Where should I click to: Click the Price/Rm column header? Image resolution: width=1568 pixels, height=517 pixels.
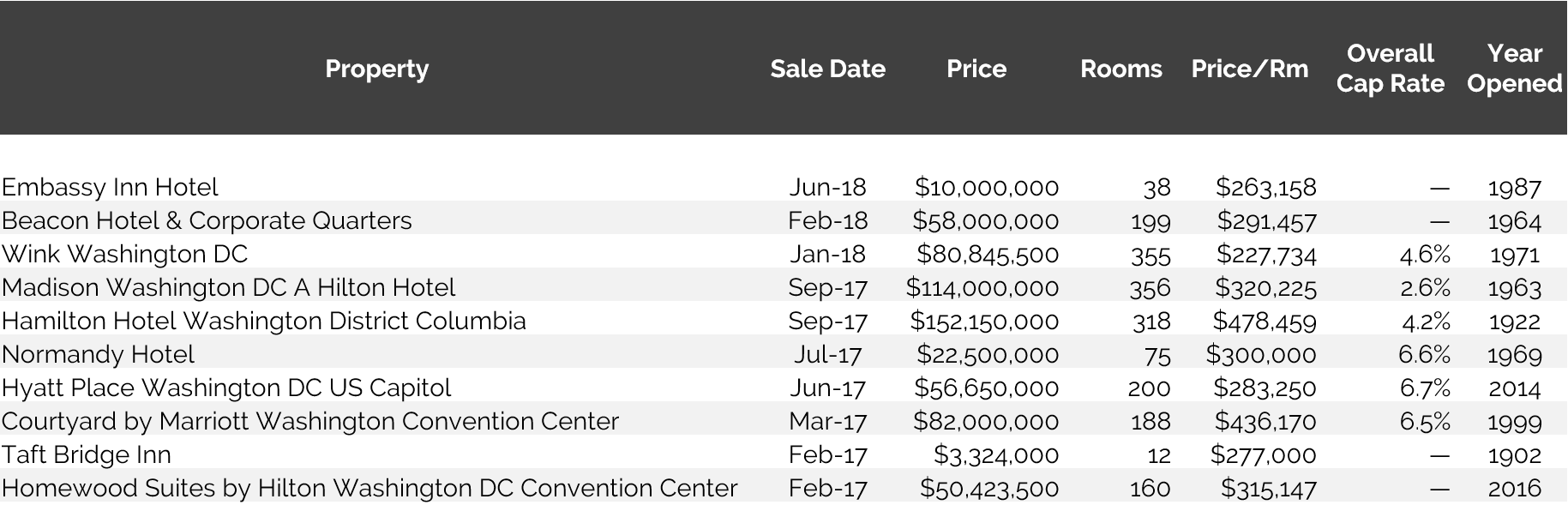pyautogui.click(x=1249, y=69)
